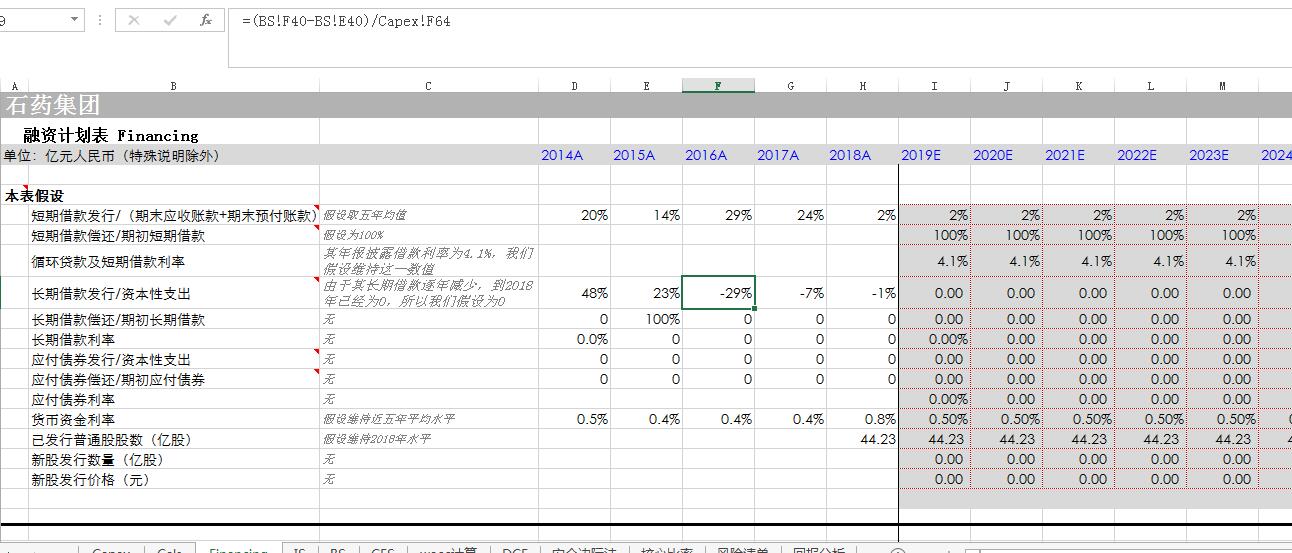The width and height of the screenshot is (1292, 553).
Task: Click the 2018A year header
Action: tap(850, 155)
